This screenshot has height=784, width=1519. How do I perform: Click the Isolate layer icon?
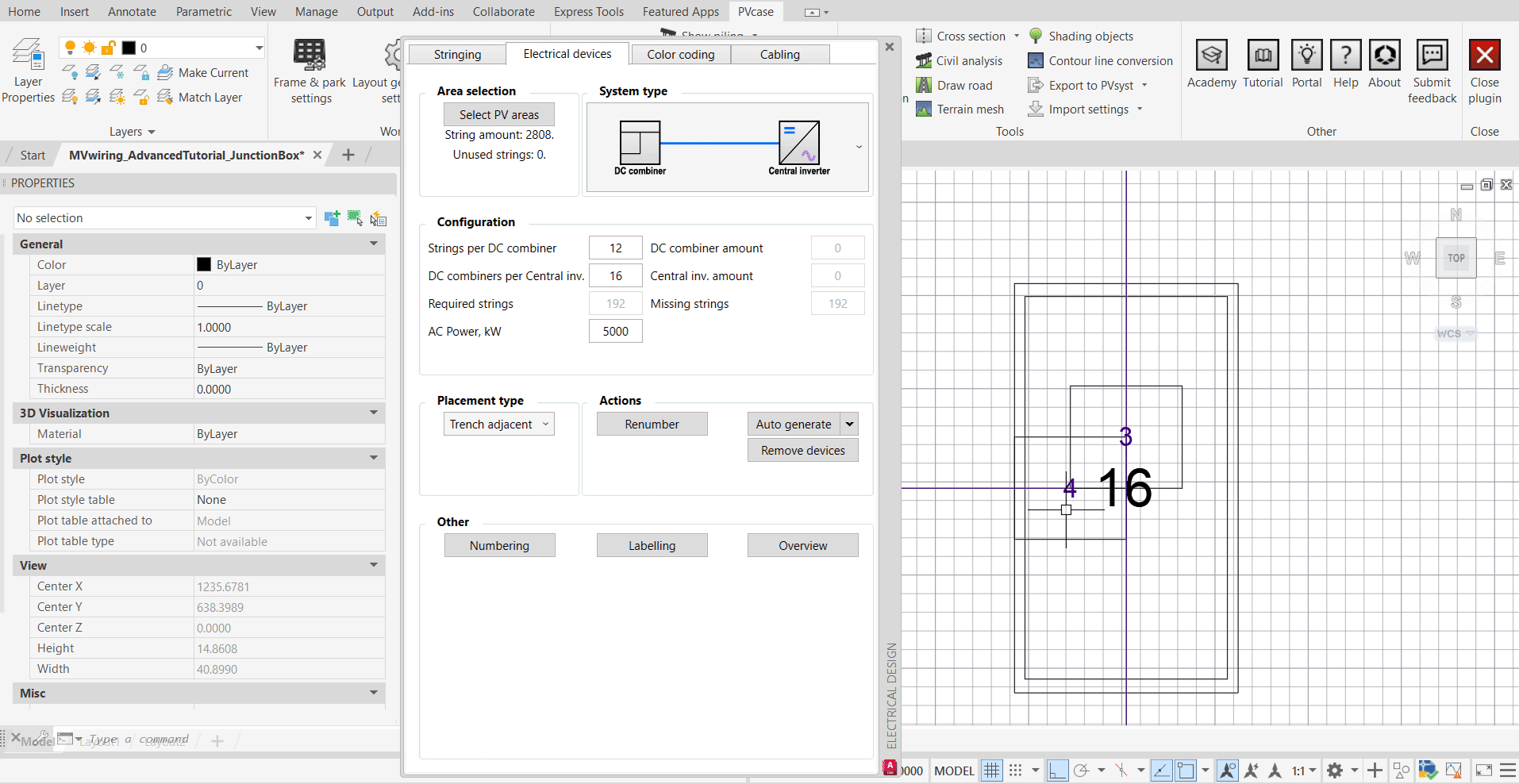(94, 73)
